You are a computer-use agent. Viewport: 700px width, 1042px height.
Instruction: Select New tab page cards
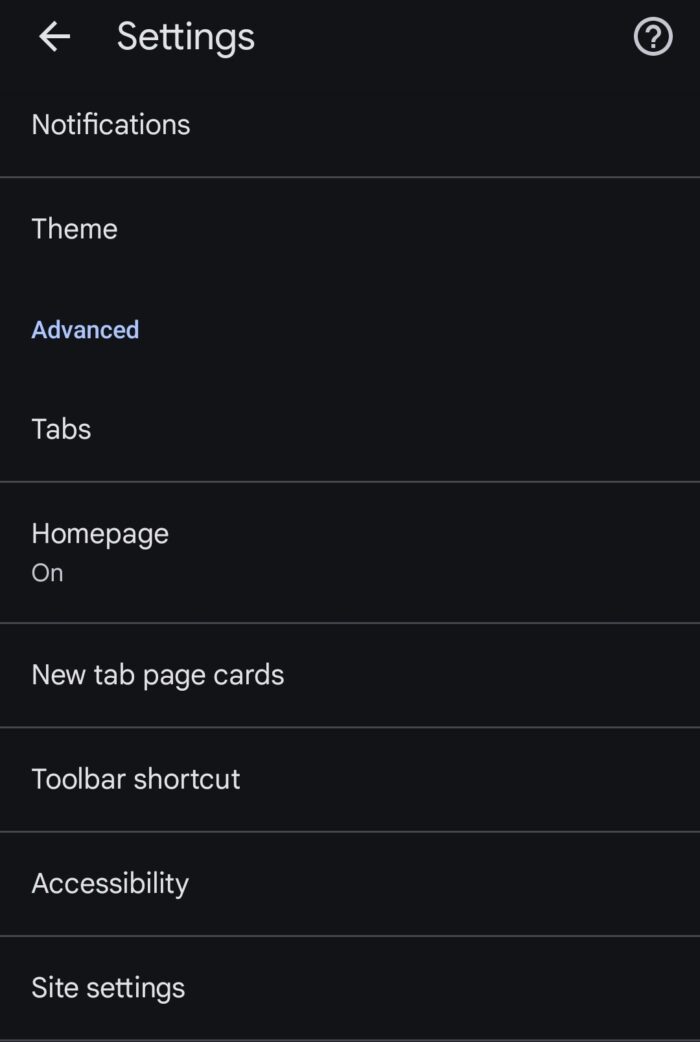(x=158, y=674)
